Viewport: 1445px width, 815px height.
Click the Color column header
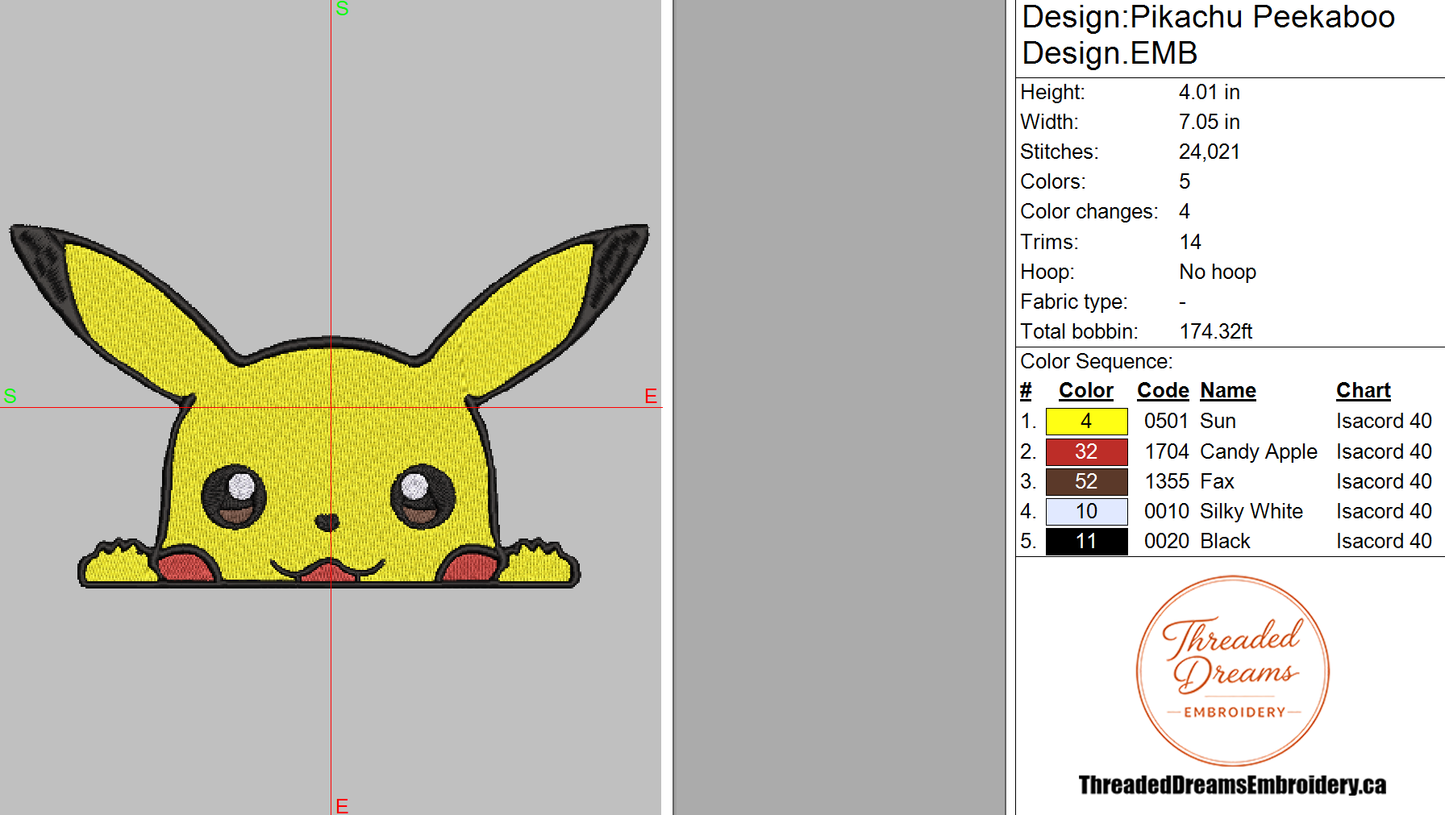pos(1086,391)
